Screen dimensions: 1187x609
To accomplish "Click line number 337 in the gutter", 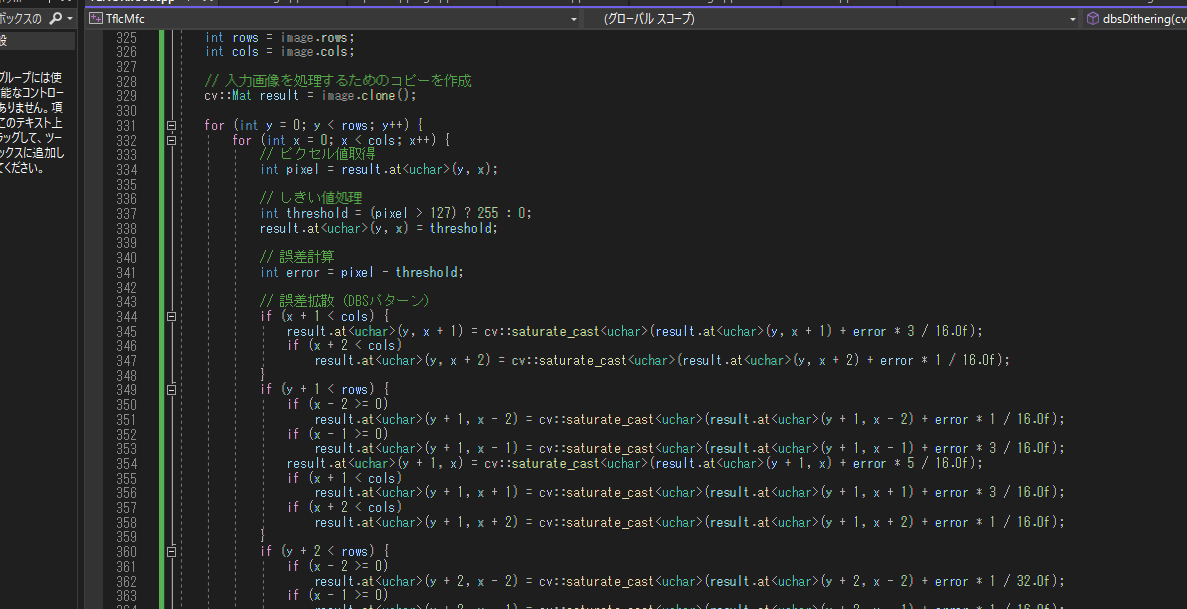I will coord(126,214).
